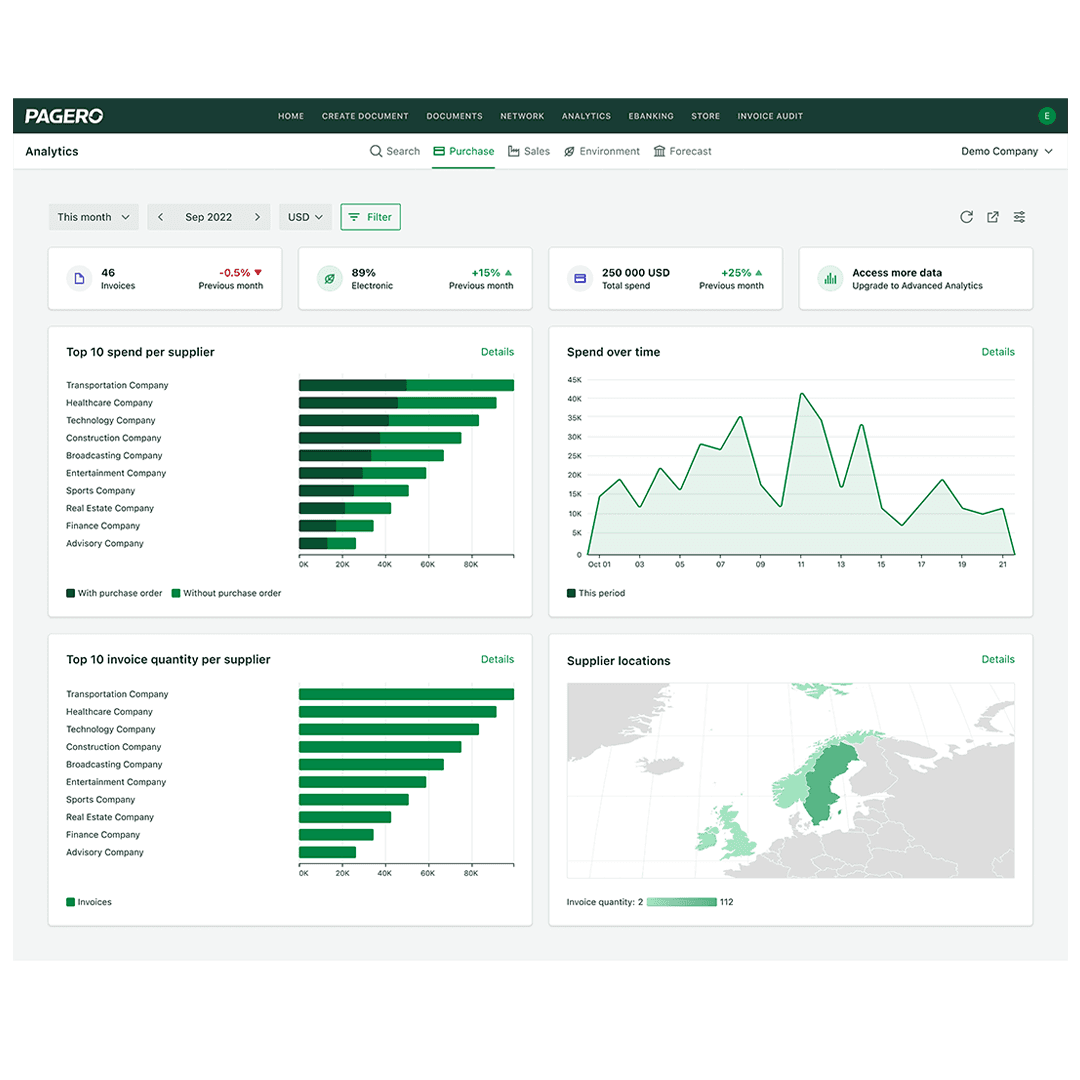Click Finance Company in invoice quantity list
The height and width of the screenshot is (1080, 1080).
click(x=103, y=835)
